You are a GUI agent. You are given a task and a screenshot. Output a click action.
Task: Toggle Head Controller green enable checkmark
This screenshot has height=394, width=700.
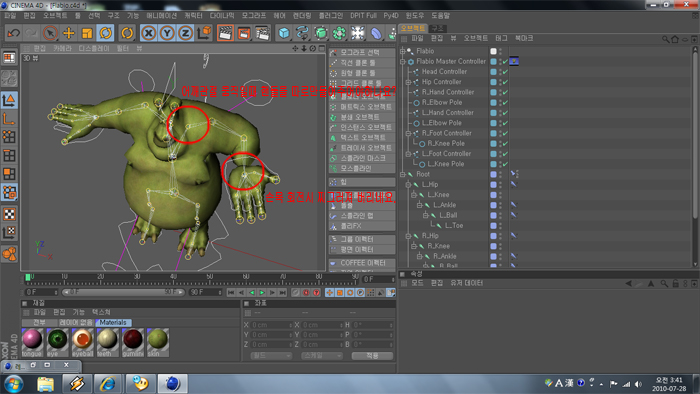(x=505, y=72)
